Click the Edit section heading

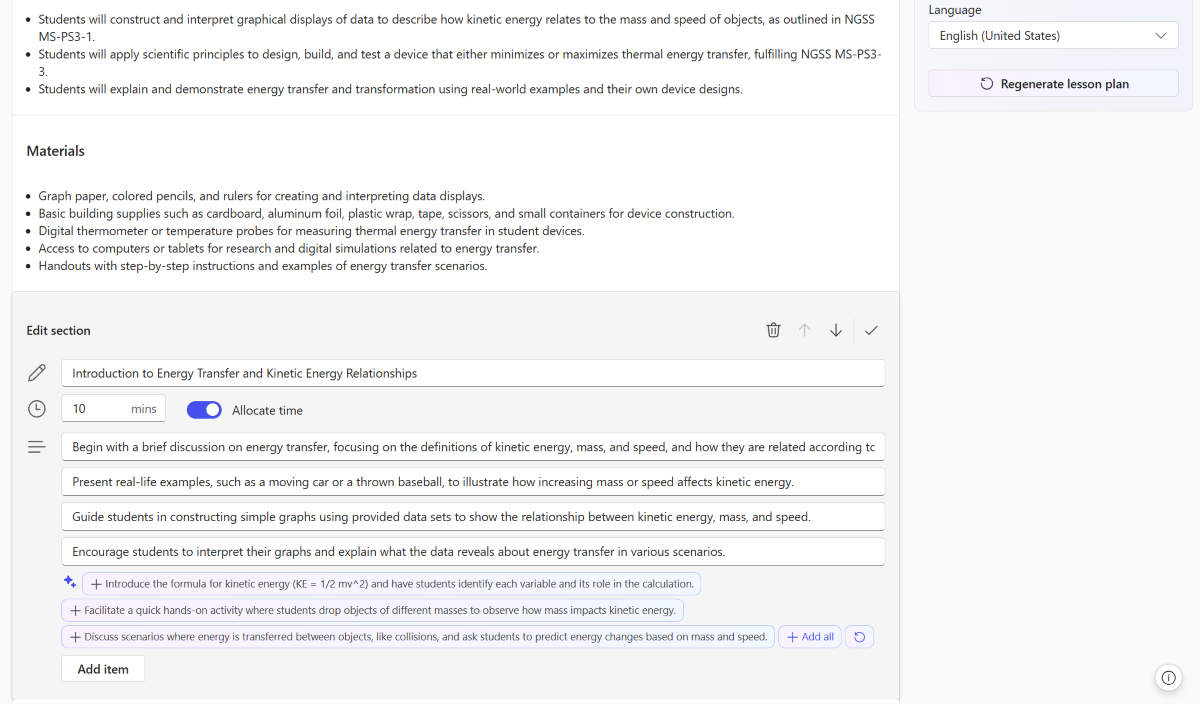tap(59, 330)
